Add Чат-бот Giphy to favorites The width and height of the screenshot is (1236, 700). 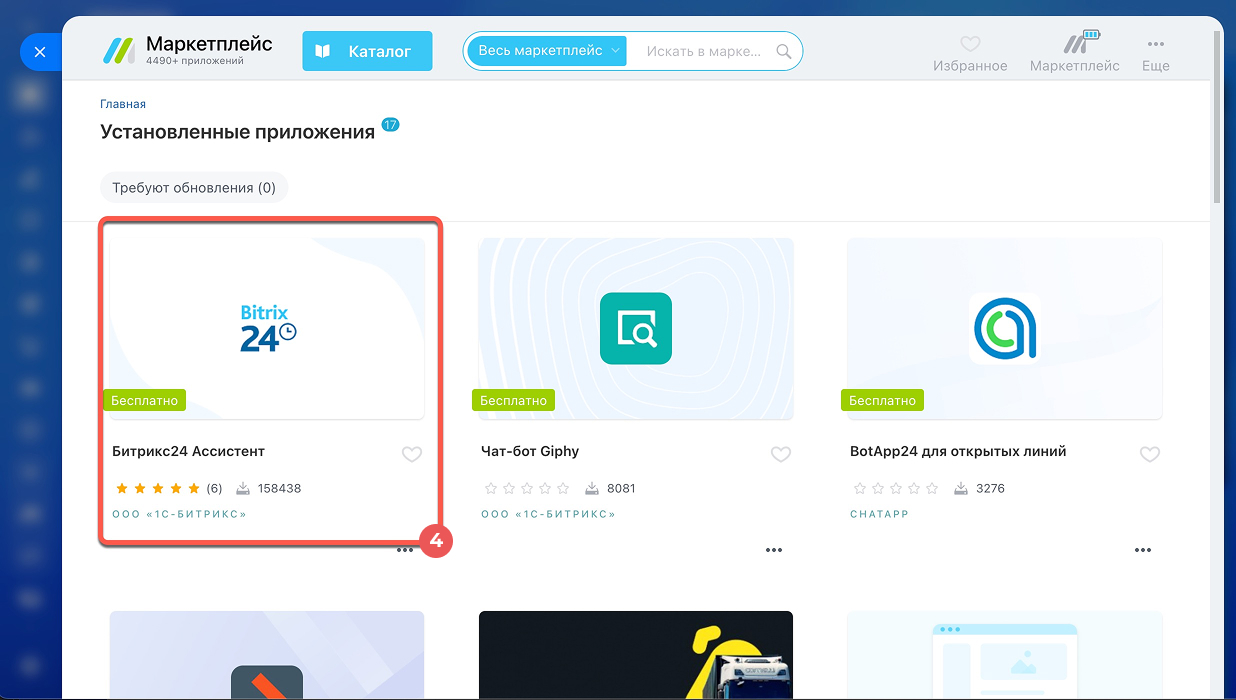(x=781, y=454)
